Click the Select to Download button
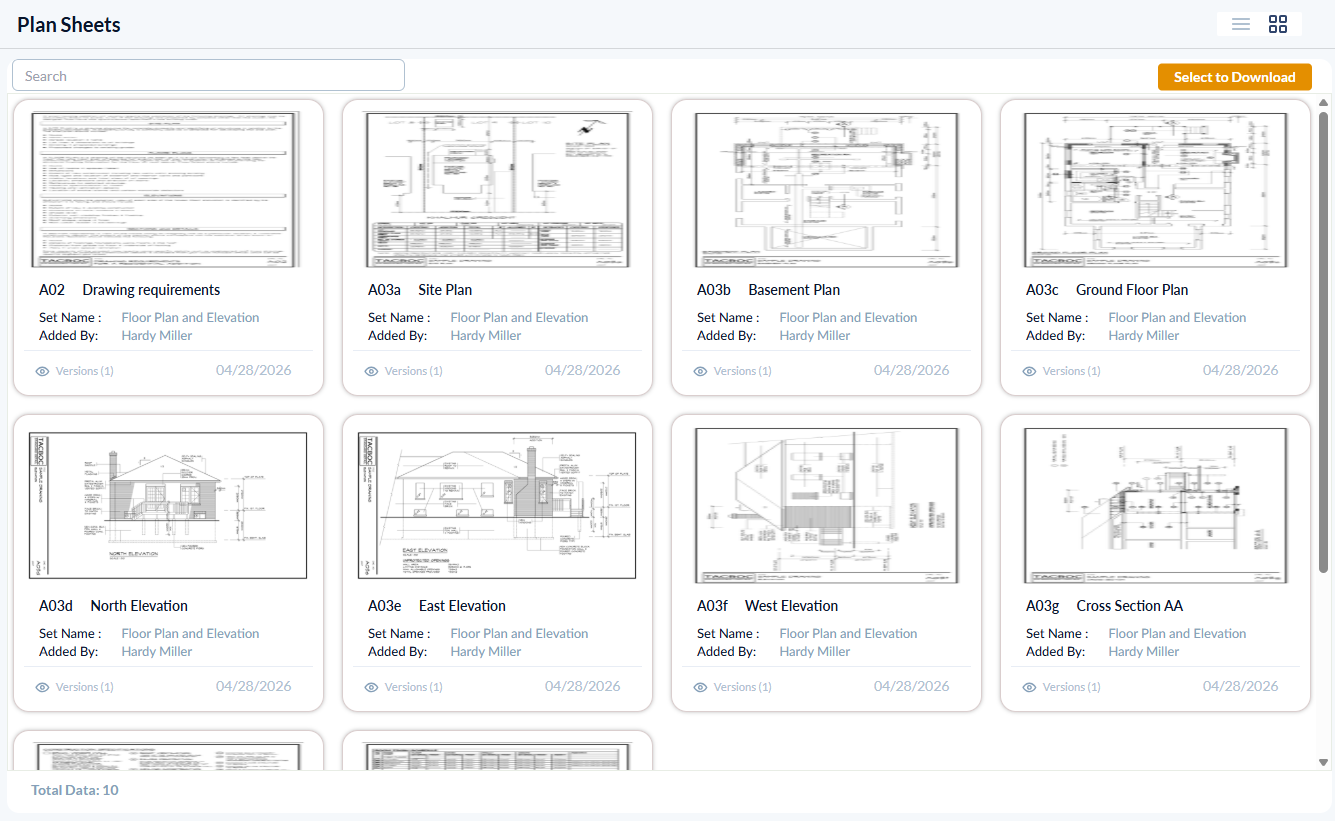This screenshot has height=821, width=1335. [1234, 77]
